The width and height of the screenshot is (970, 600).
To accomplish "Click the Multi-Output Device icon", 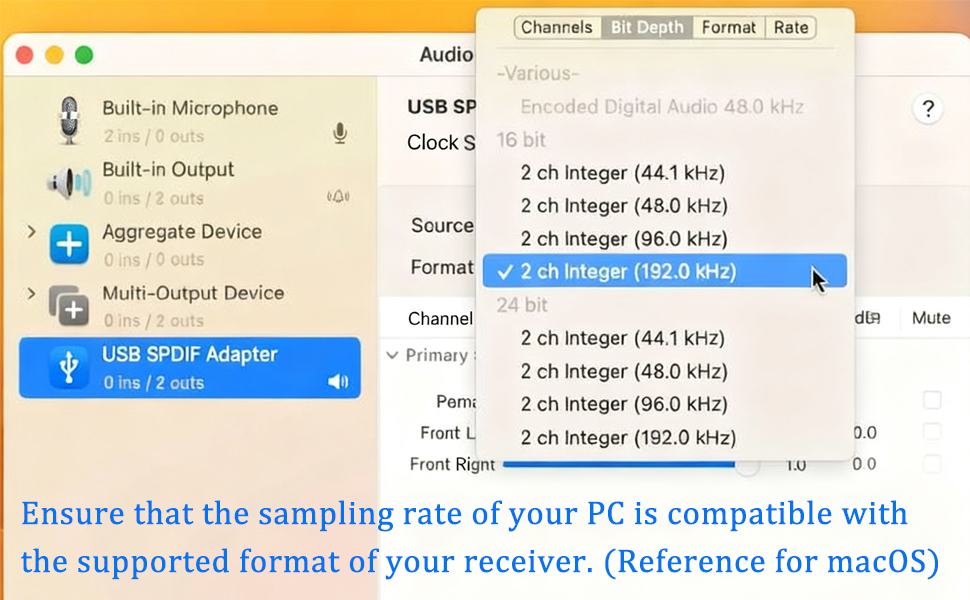I will point(69,306).
